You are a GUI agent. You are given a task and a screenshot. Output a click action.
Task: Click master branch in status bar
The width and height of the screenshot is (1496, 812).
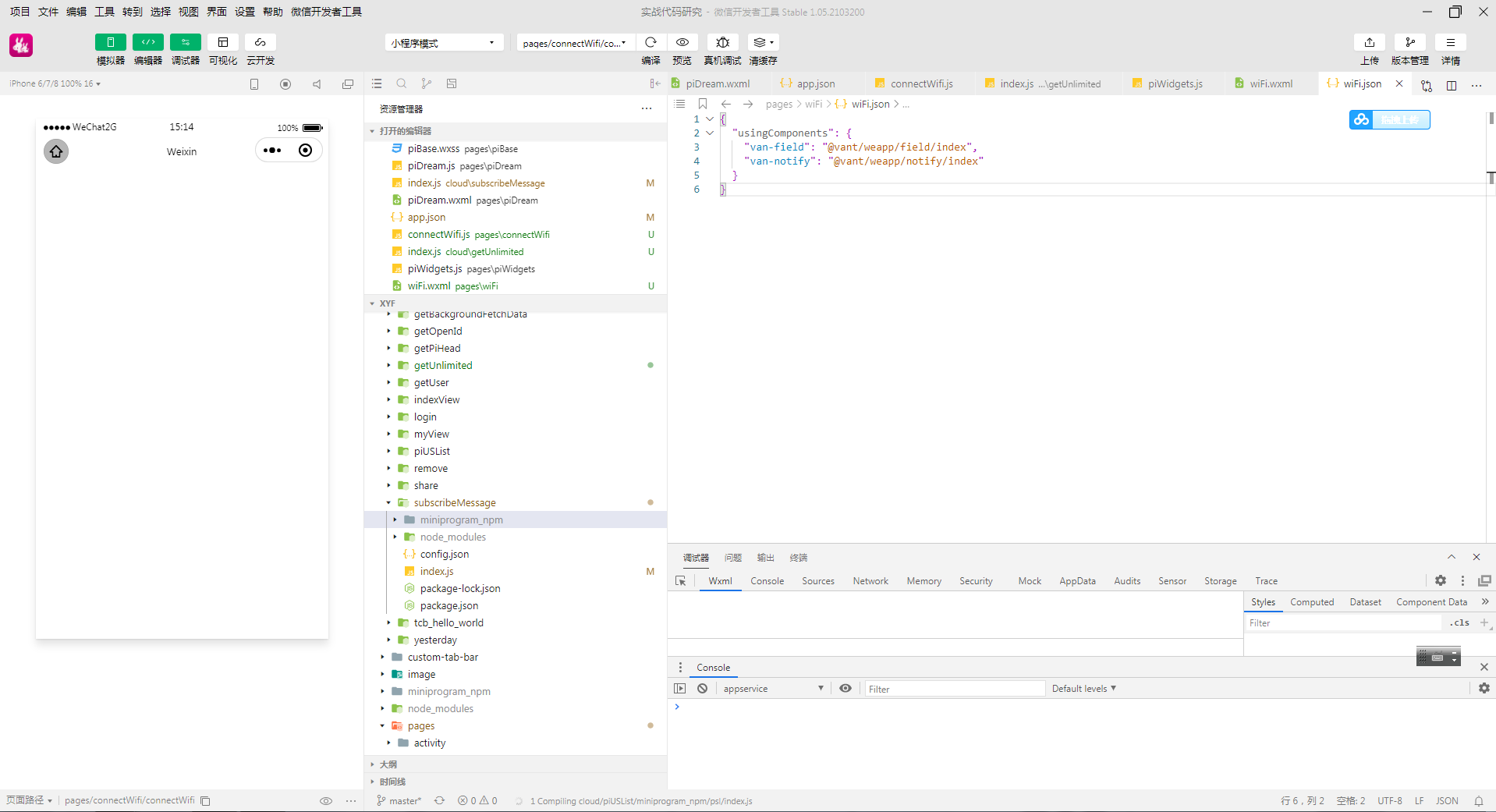tap(399, 801)
